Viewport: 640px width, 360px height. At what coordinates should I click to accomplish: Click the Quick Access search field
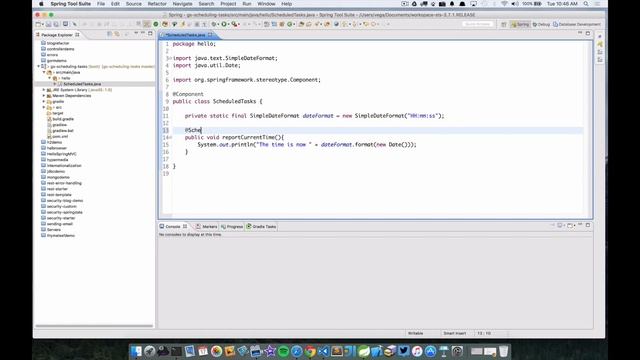coord(478,24)
